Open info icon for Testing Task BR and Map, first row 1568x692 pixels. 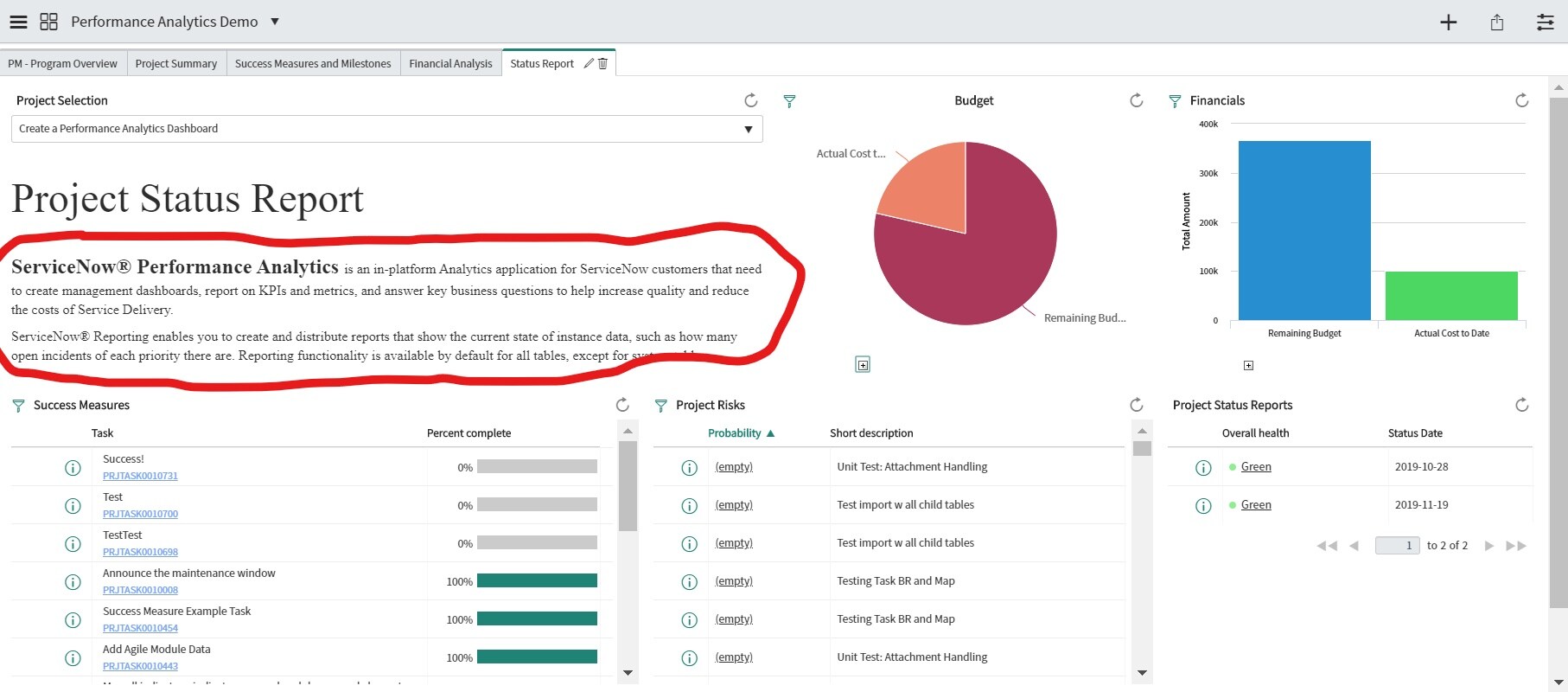pos(689,582)
